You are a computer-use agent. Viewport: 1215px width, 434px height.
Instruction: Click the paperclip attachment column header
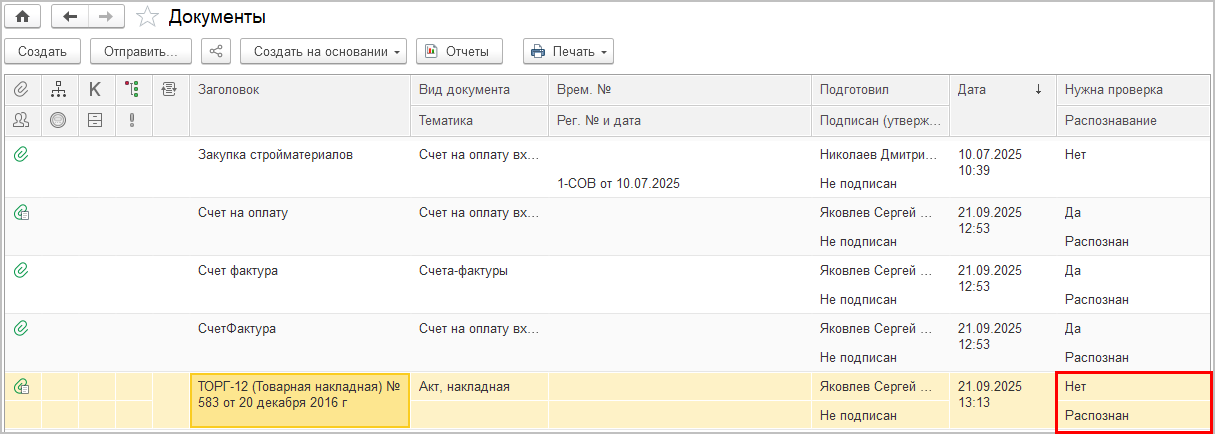click(21, 90)
